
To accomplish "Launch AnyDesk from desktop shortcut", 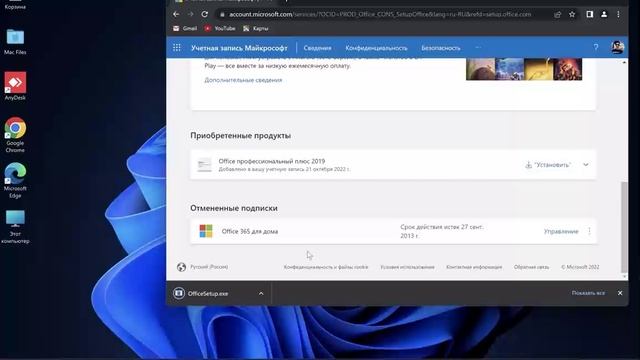I will pos(15,86).
